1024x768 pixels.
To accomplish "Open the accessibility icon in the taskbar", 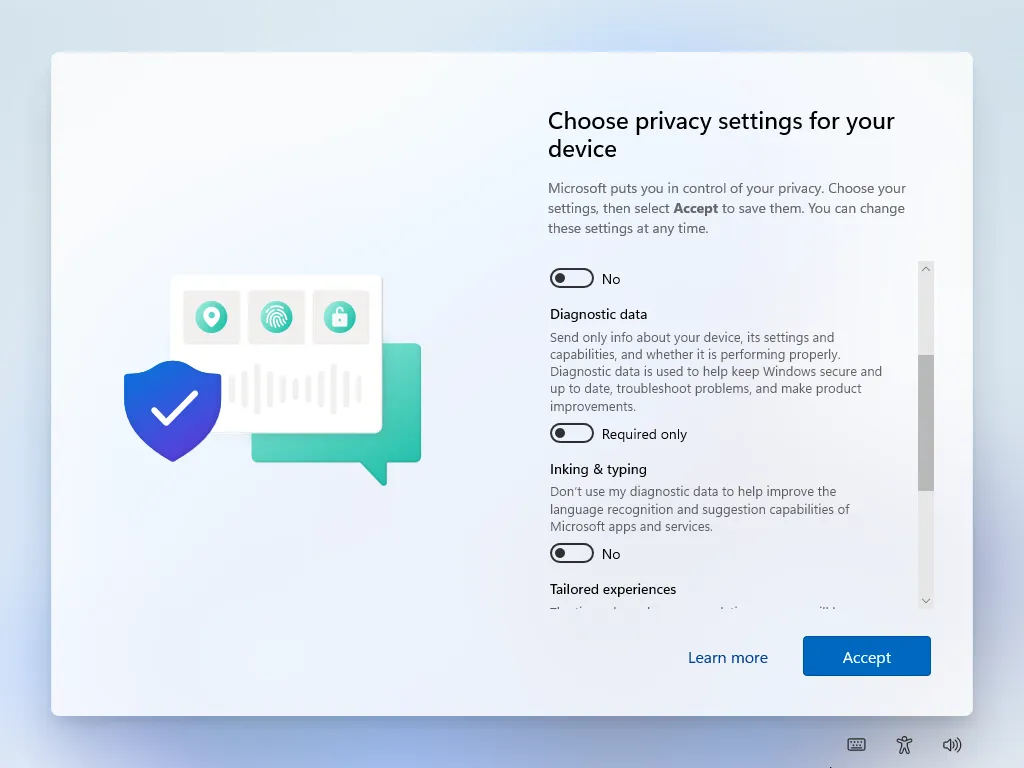I will (904, 744).
